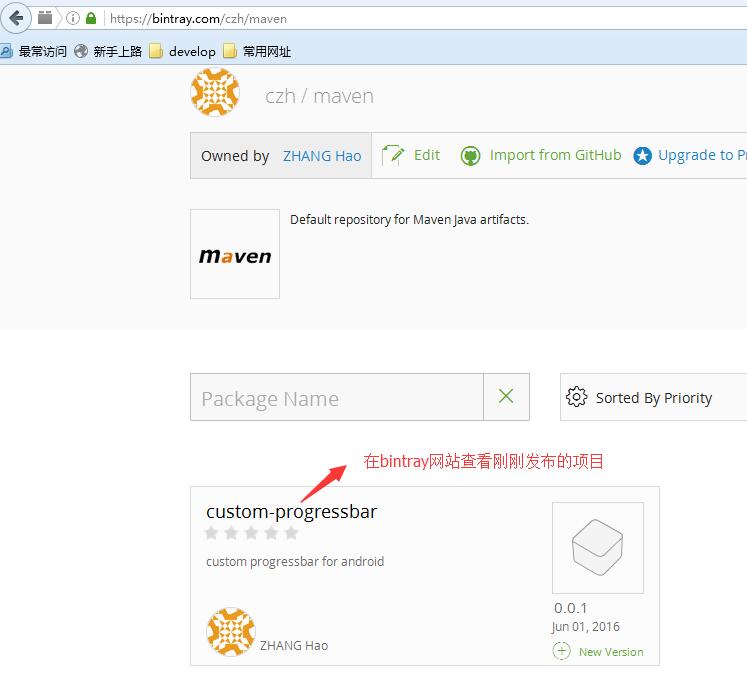
Task: Click the maven logo image
Action: point(235,254)
